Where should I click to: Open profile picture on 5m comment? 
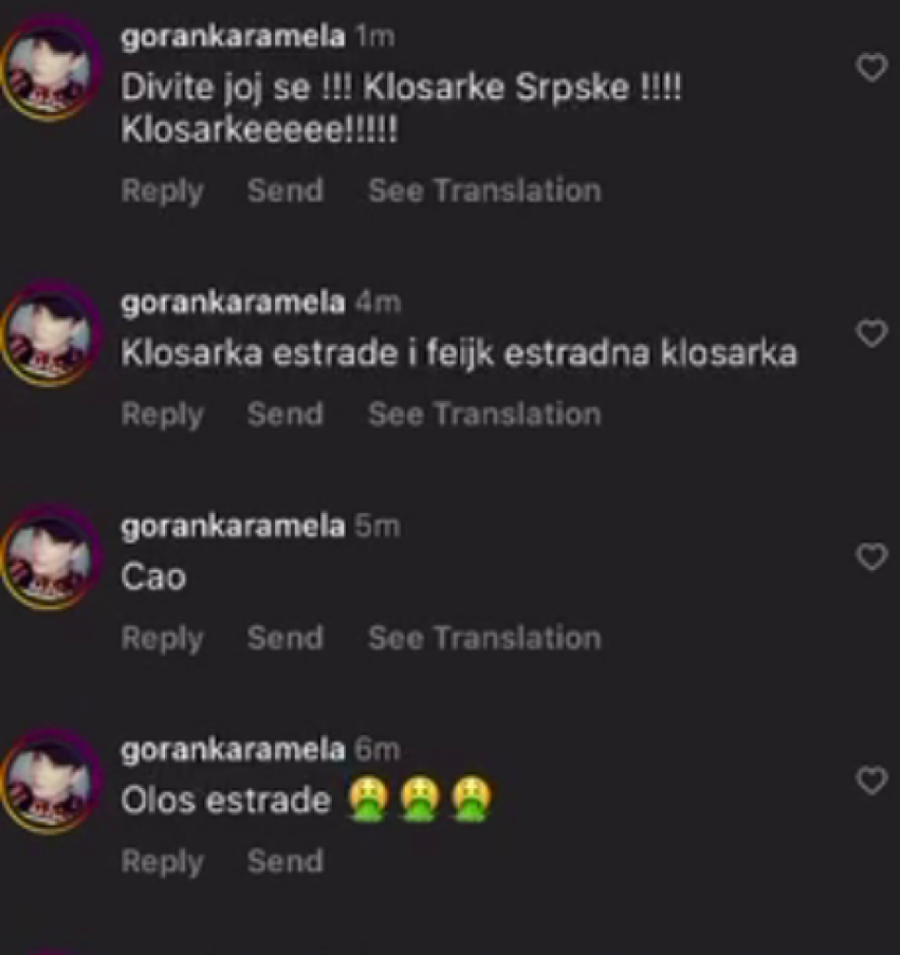(x=51, y=557)
